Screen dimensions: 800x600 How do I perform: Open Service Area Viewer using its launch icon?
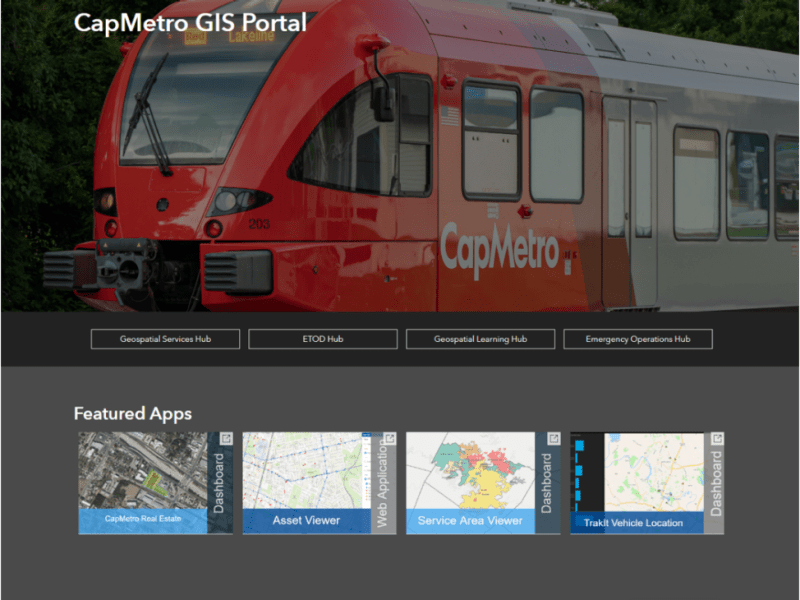click(x=553, y=438)
